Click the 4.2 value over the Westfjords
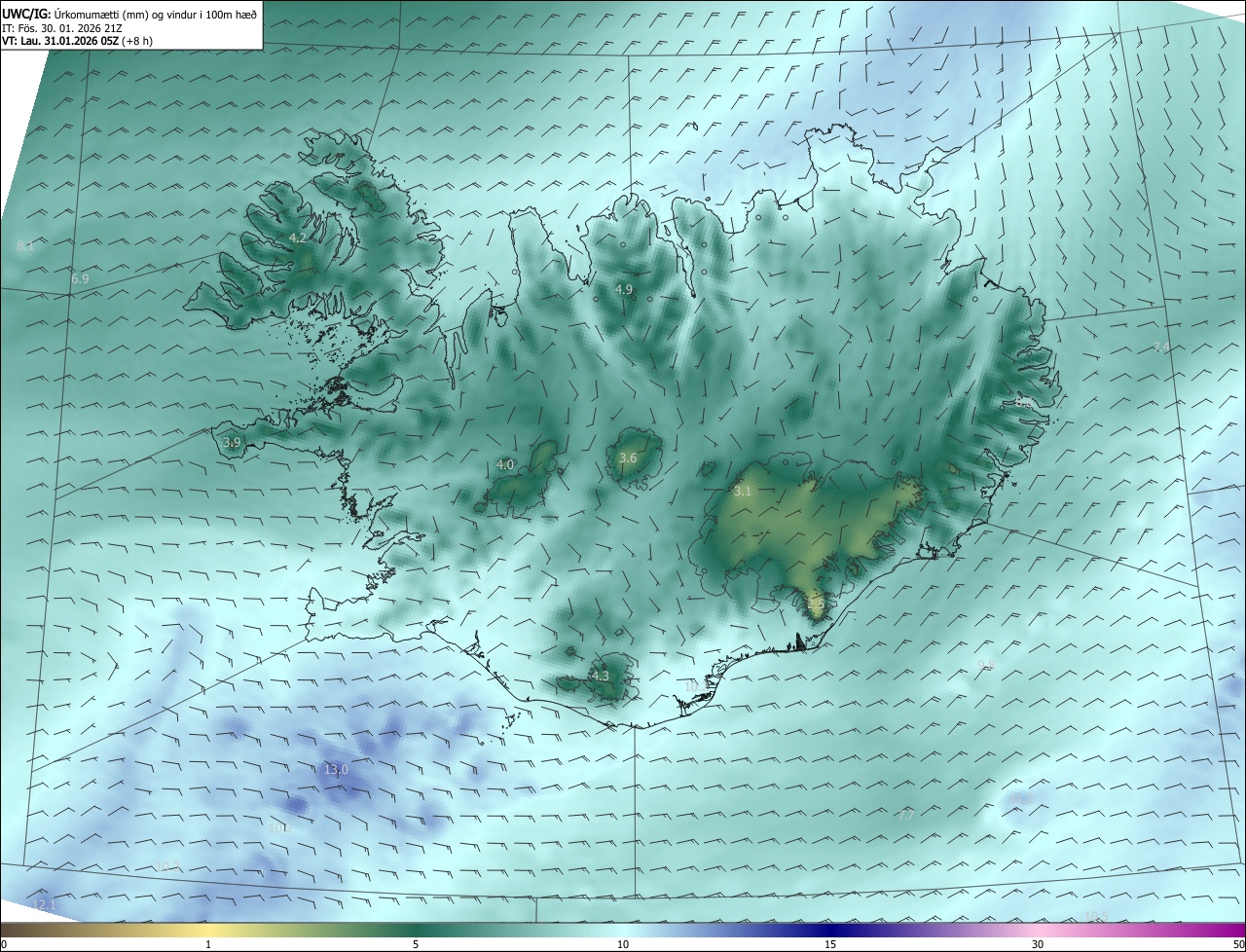This screenshot has height=952, width=1246. tap(298, 238)
